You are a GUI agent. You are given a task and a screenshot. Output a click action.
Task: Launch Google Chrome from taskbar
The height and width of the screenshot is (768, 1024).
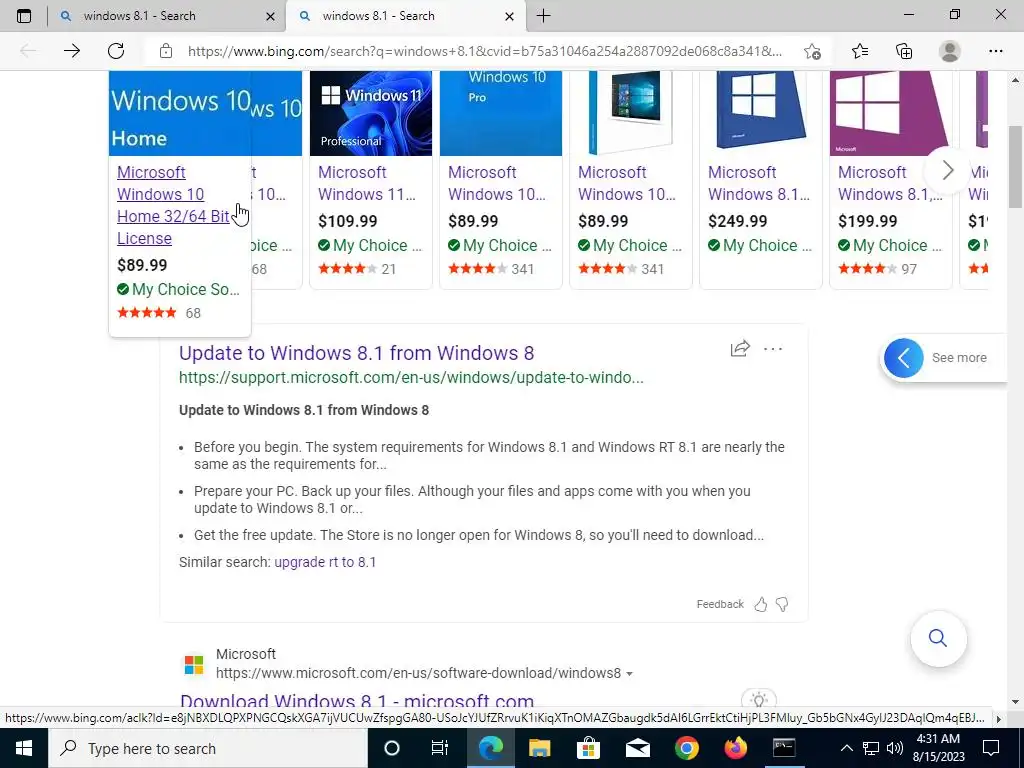coord(686,748)
